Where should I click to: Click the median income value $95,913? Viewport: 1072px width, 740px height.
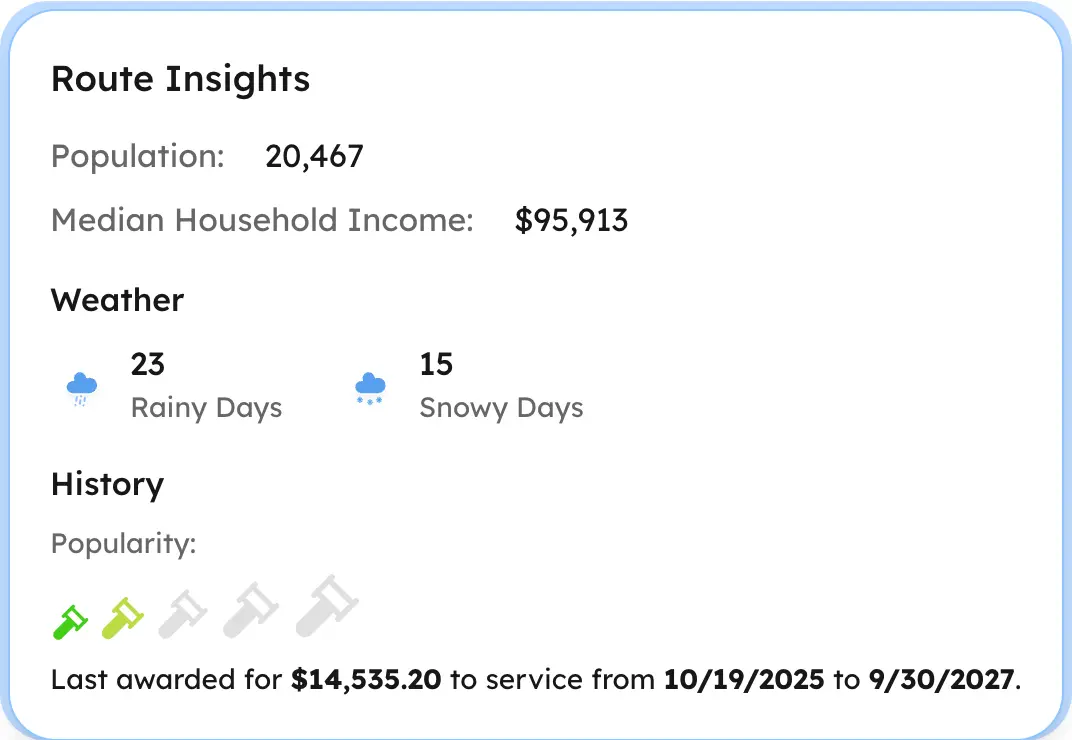pyautogui.click(x=572, y=220)
